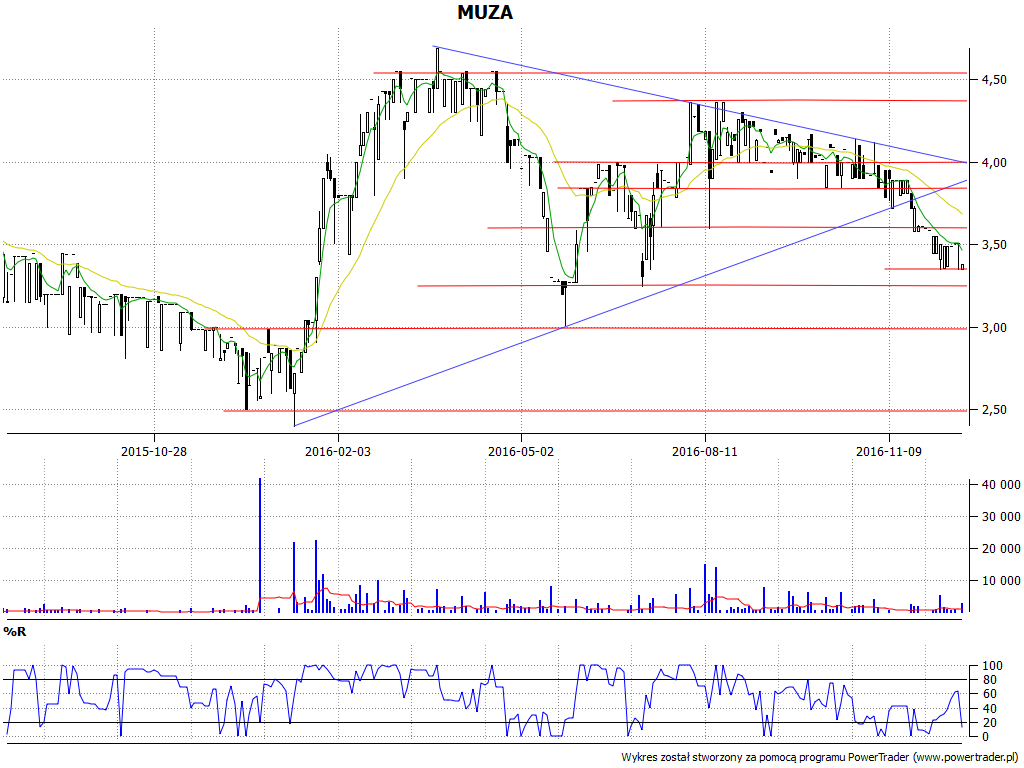Click the 2016-02-03 date label
The width and height of the screenshot is (1024, 768).
point(338,451)
